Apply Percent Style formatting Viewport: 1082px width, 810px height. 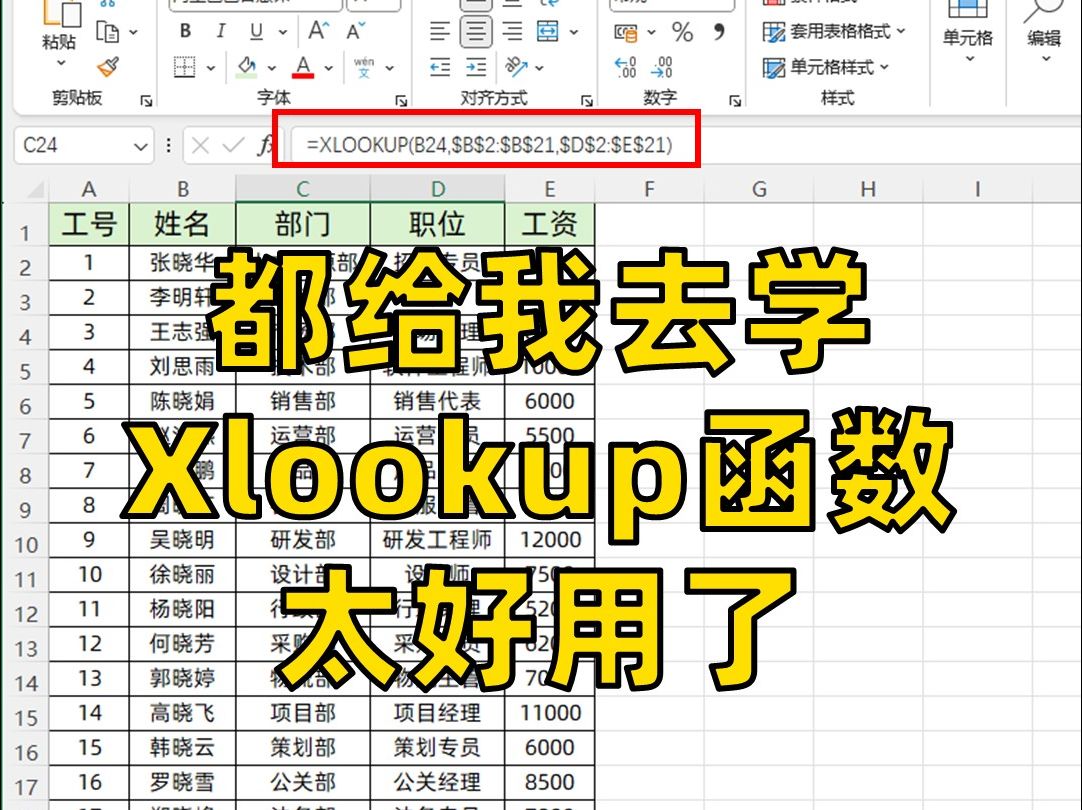click(x=684, y=33)
